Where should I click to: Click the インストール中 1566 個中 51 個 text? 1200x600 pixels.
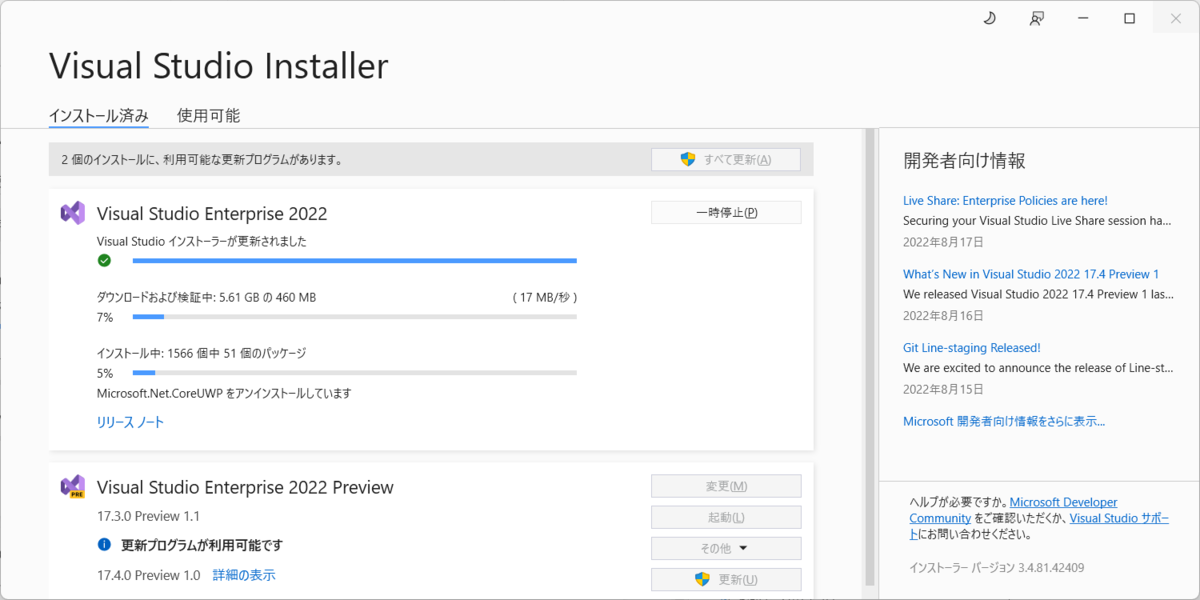click(x=201, y=353)
